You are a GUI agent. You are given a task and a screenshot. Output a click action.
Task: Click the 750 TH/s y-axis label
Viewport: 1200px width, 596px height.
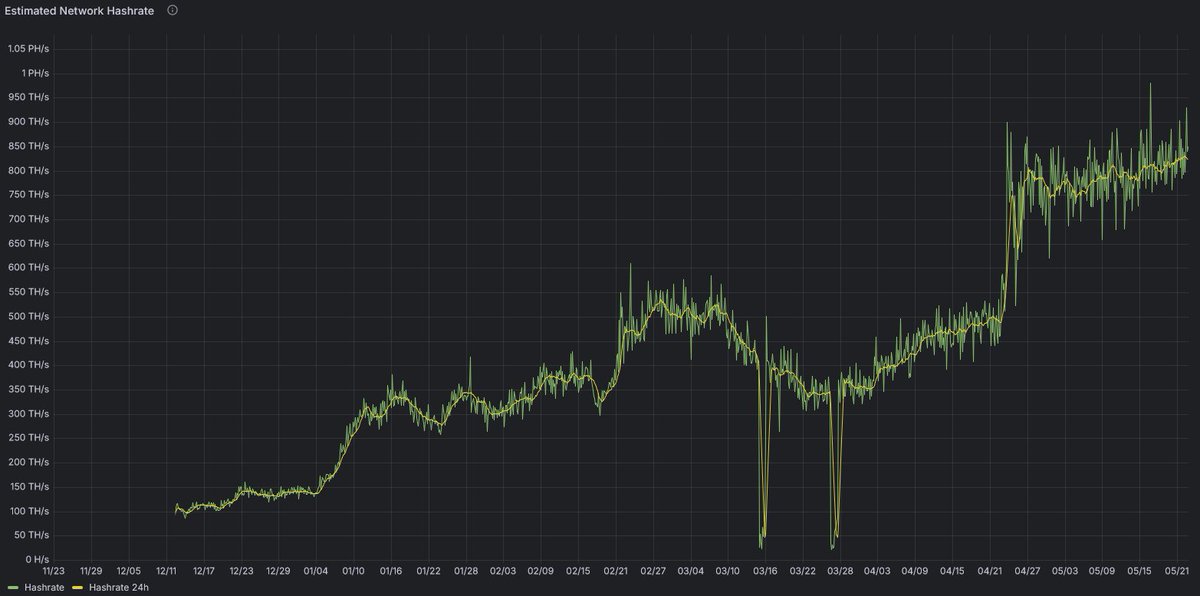[29, 194]
